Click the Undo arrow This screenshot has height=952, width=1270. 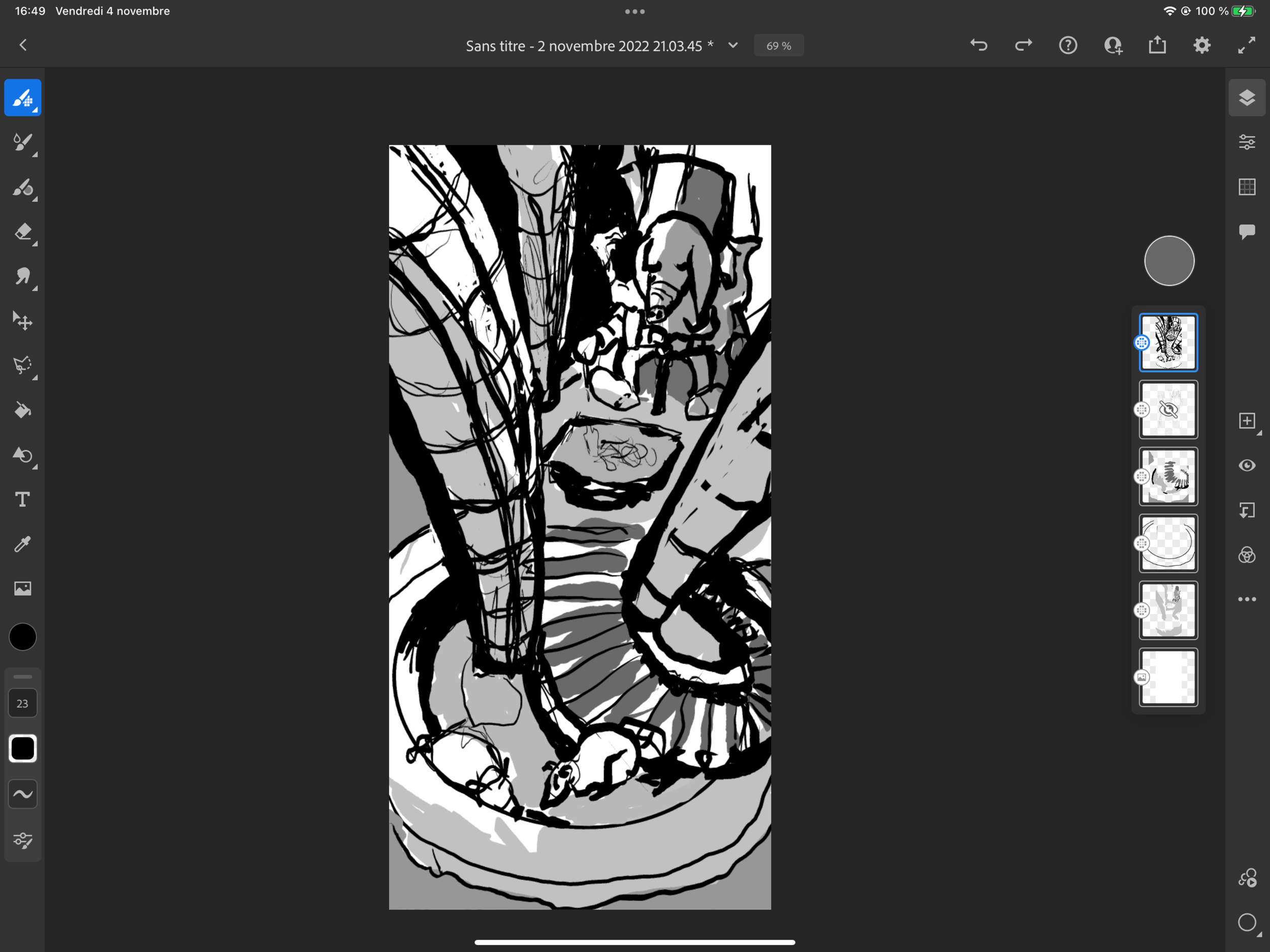978,45
